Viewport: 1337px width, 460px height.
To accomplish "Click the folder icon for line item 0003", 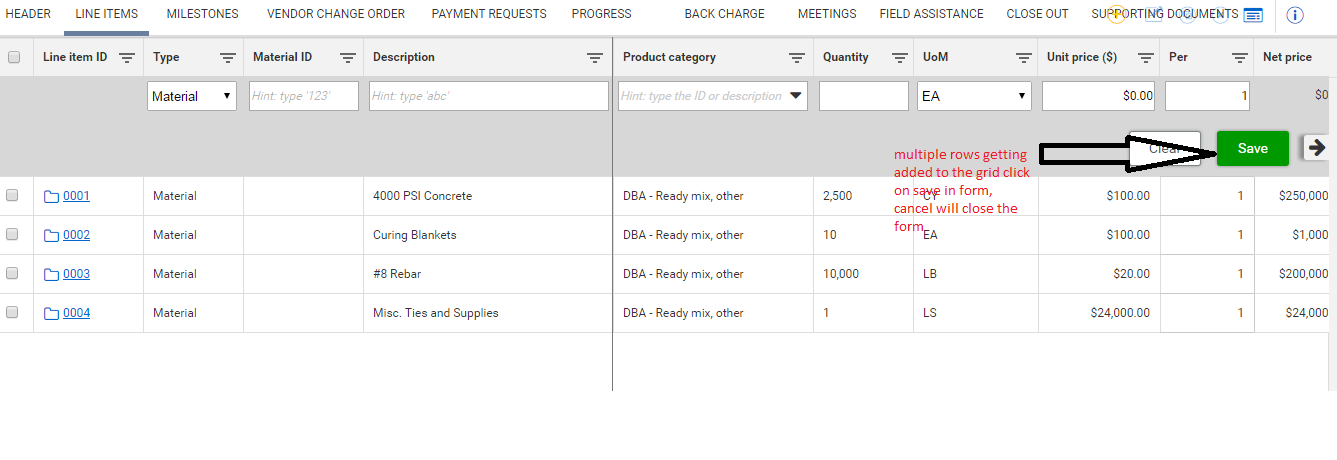I will 52,275.
